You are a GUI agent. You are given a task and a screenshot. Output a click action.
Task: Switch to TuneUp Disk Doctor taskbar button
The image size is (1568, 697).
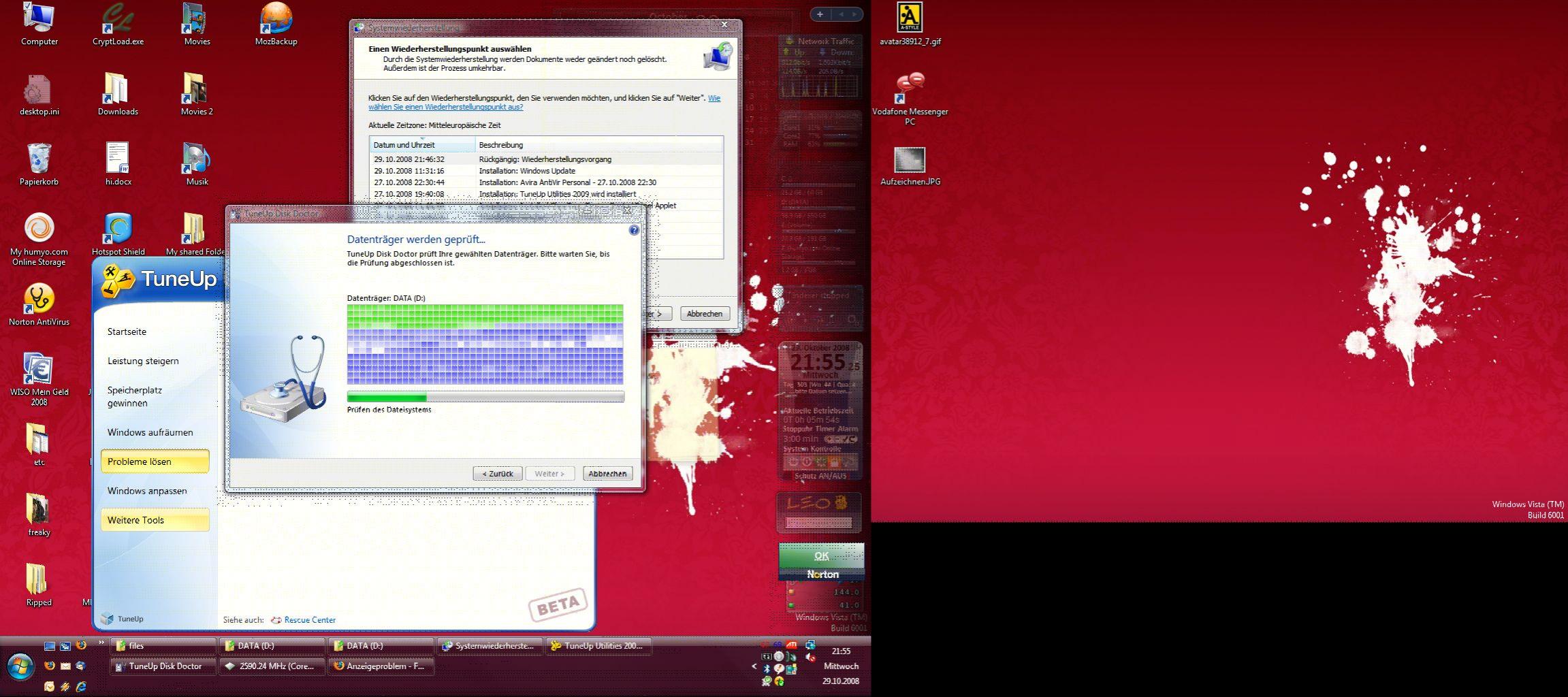tap(163, 666)
